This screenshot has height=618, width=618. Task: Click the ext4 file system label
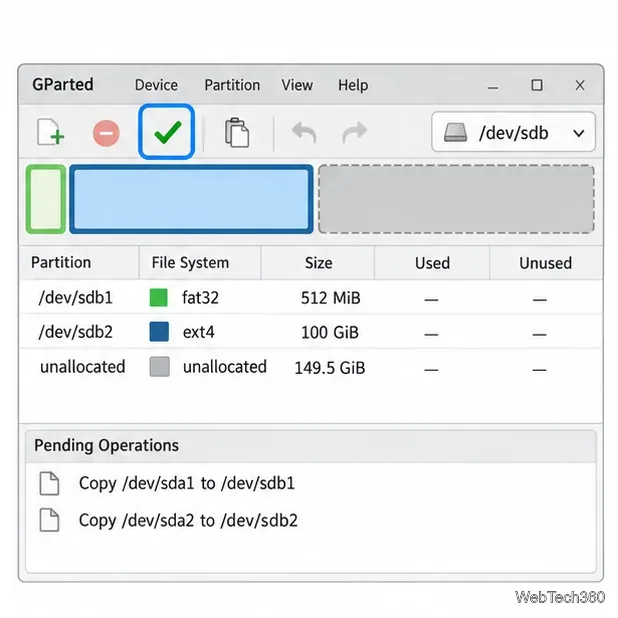tap(198, 332)
